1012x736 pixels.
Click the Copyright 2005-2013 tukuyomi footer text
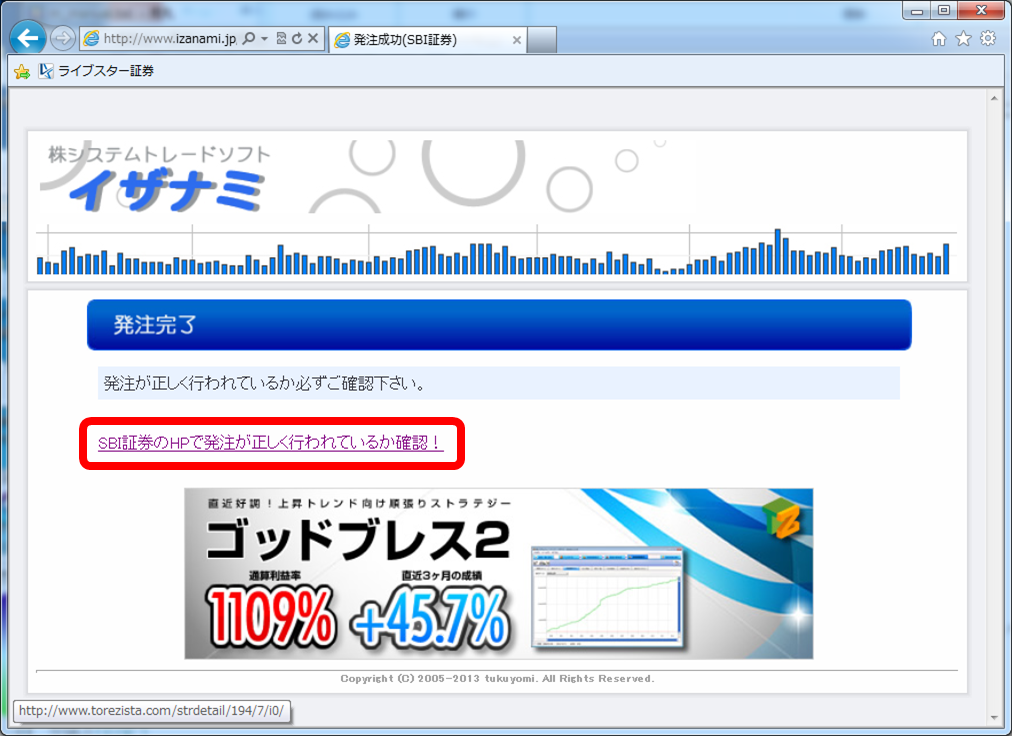pos(498,679)
